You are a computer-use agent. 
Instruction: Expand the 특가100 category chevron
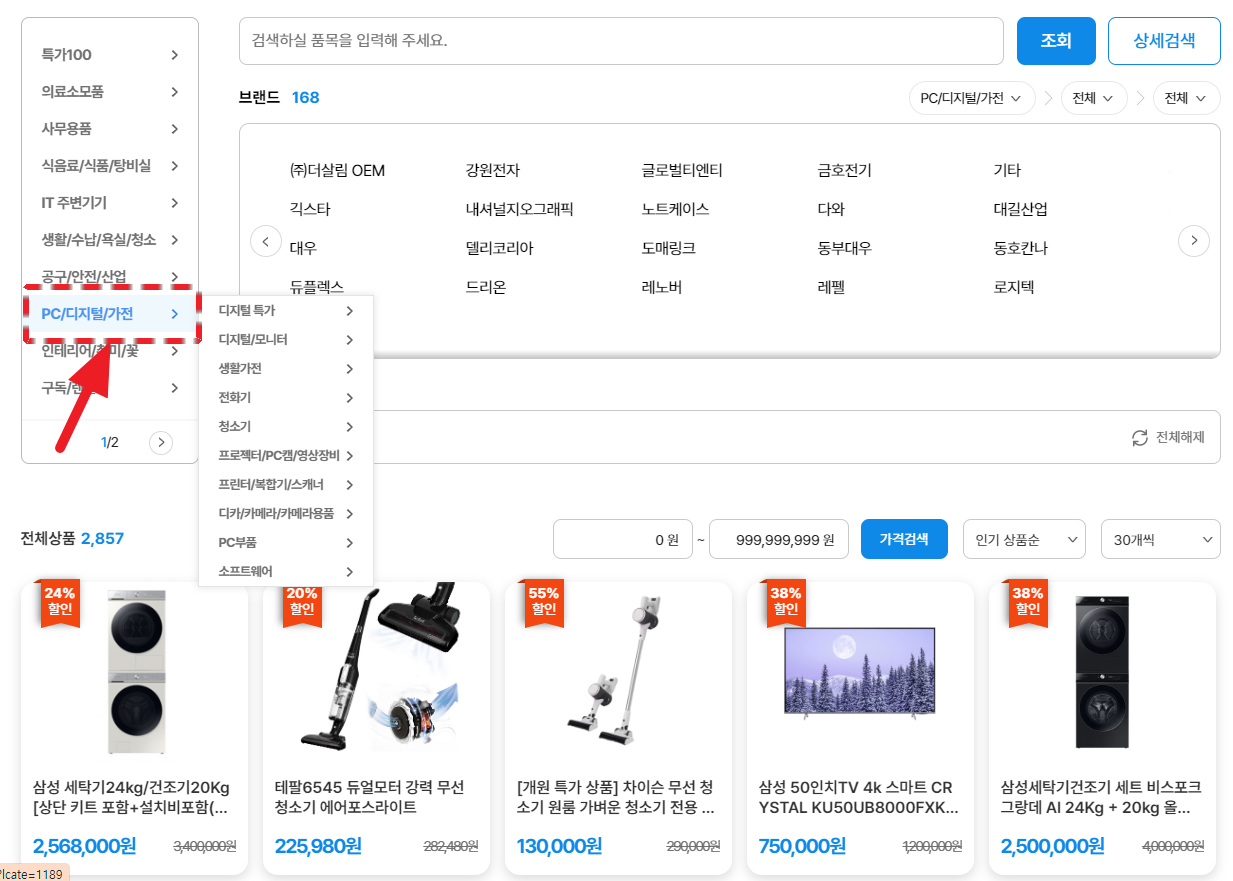[174, 55]
